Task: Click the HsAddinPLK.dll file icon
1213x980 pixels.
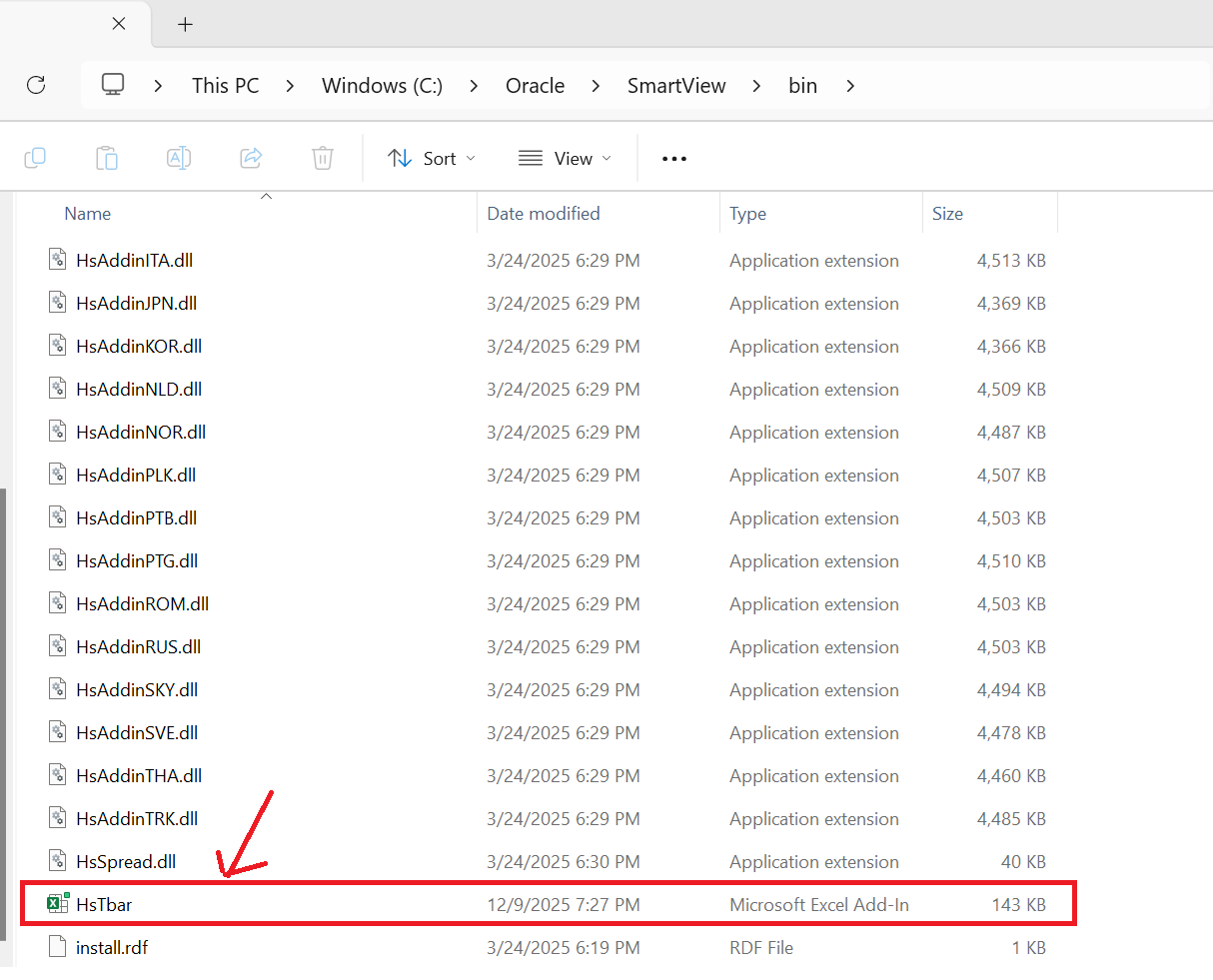Action: point(58,475)
